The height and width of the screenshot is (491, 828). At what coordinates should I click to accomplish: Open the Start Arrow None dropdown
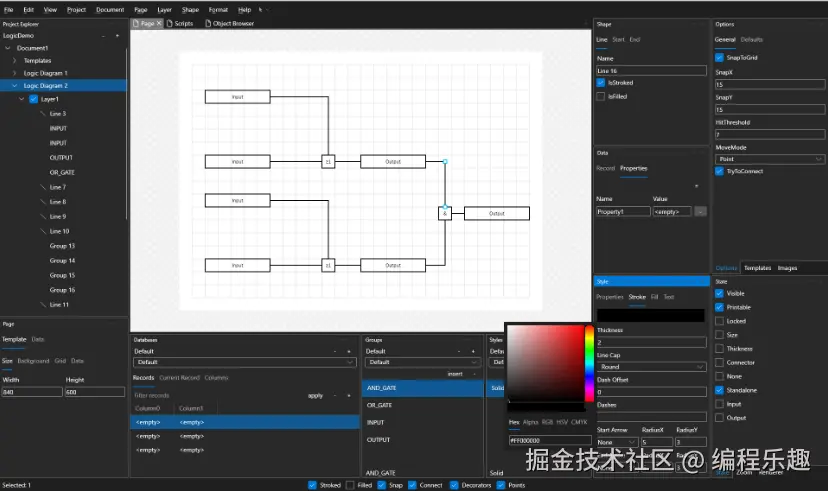coord(617,442)
